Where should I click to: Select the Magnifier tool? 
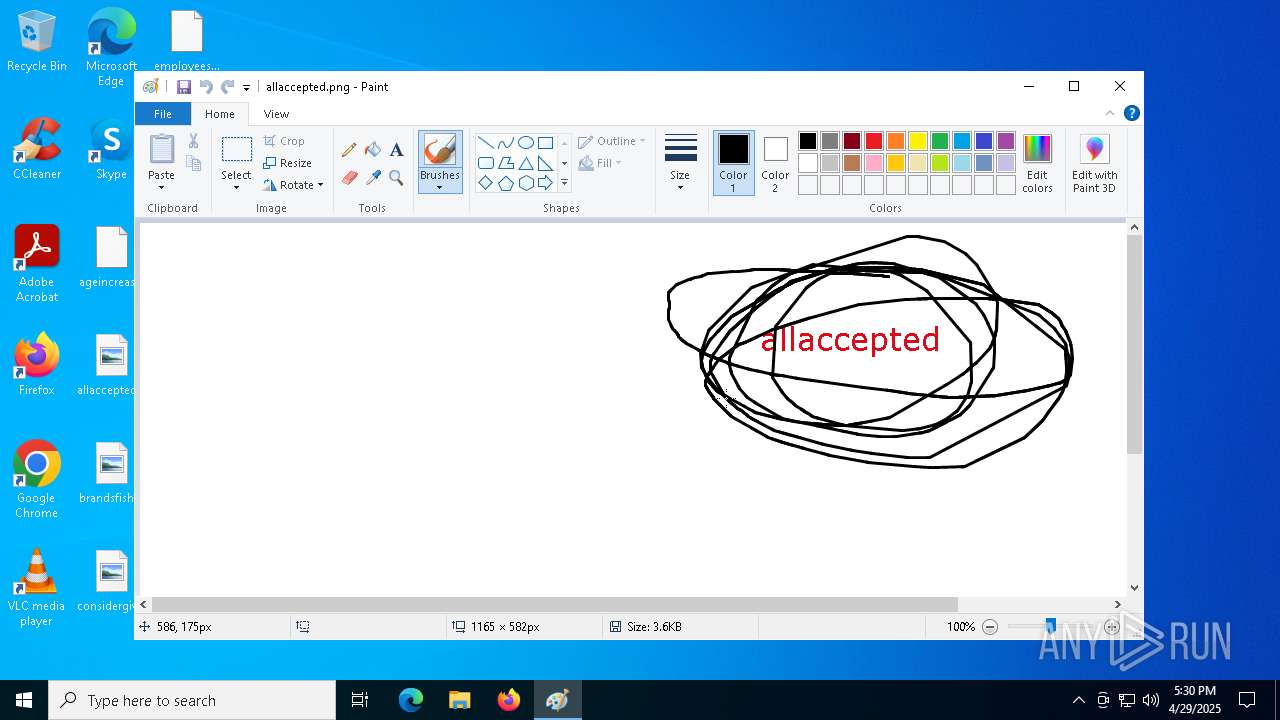(396, 178)
